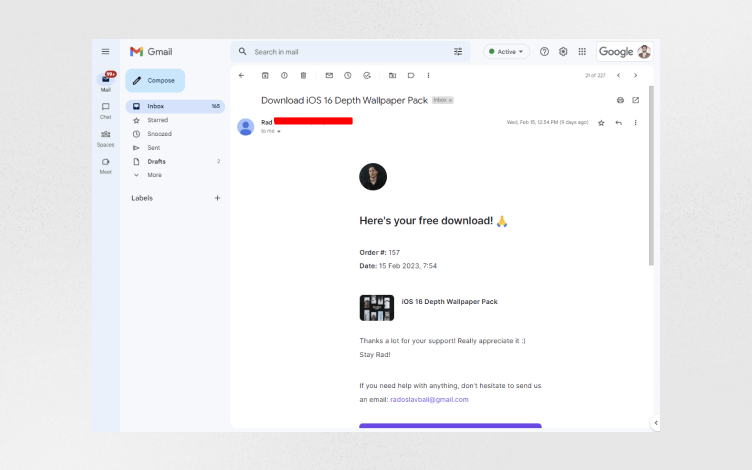752x470 pixels.
Task: Print this email
Action: 620,100
